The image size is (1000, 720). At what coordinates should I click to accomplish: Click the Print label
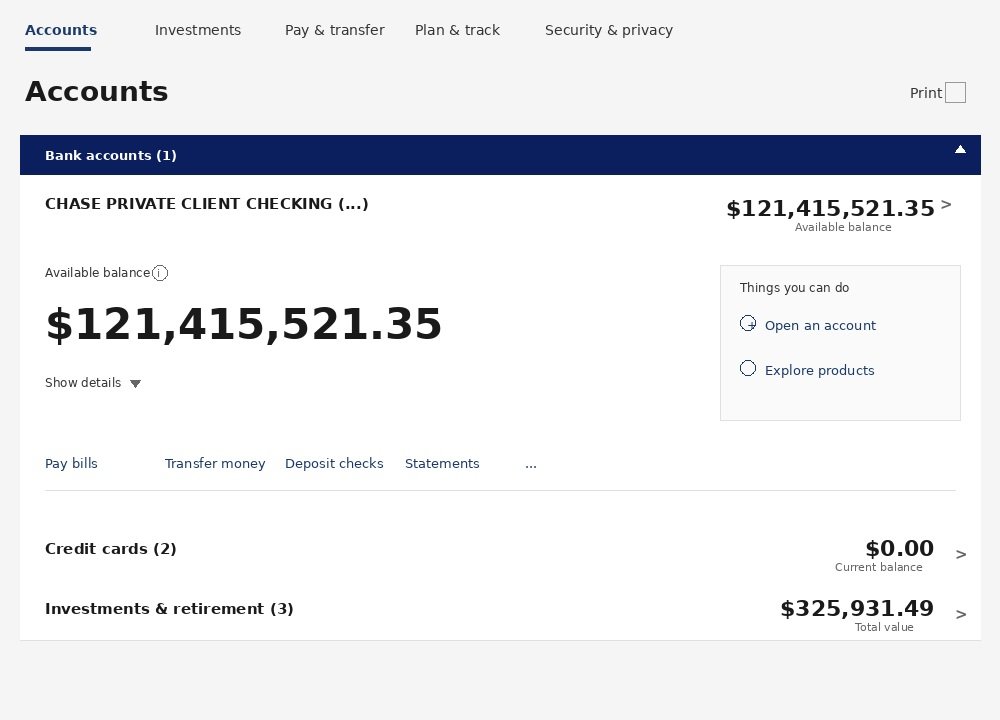[x=925, y=93]
